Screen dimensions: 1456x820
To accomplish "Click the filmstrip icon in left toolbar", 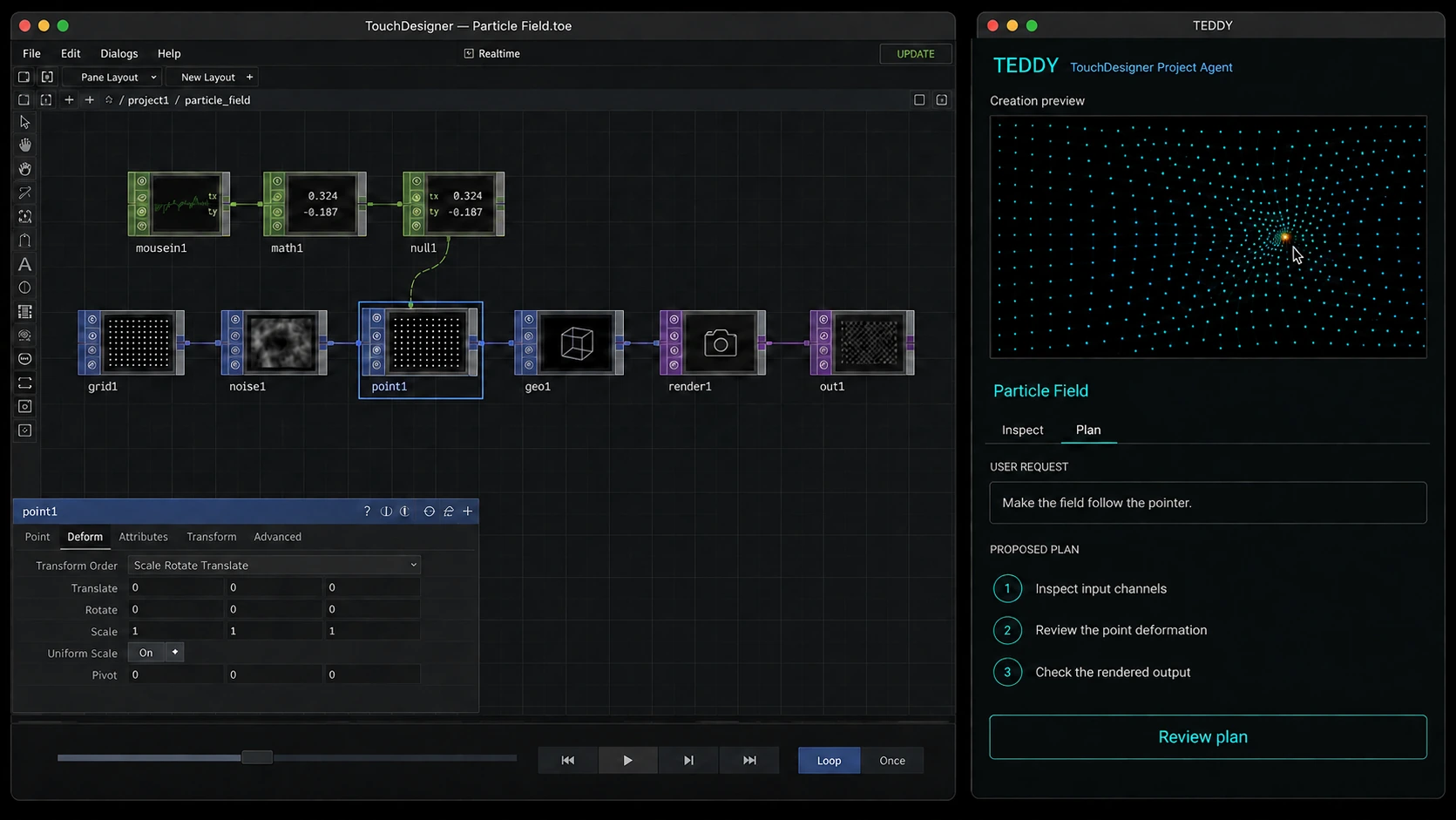I will click(x=25, y=312).
